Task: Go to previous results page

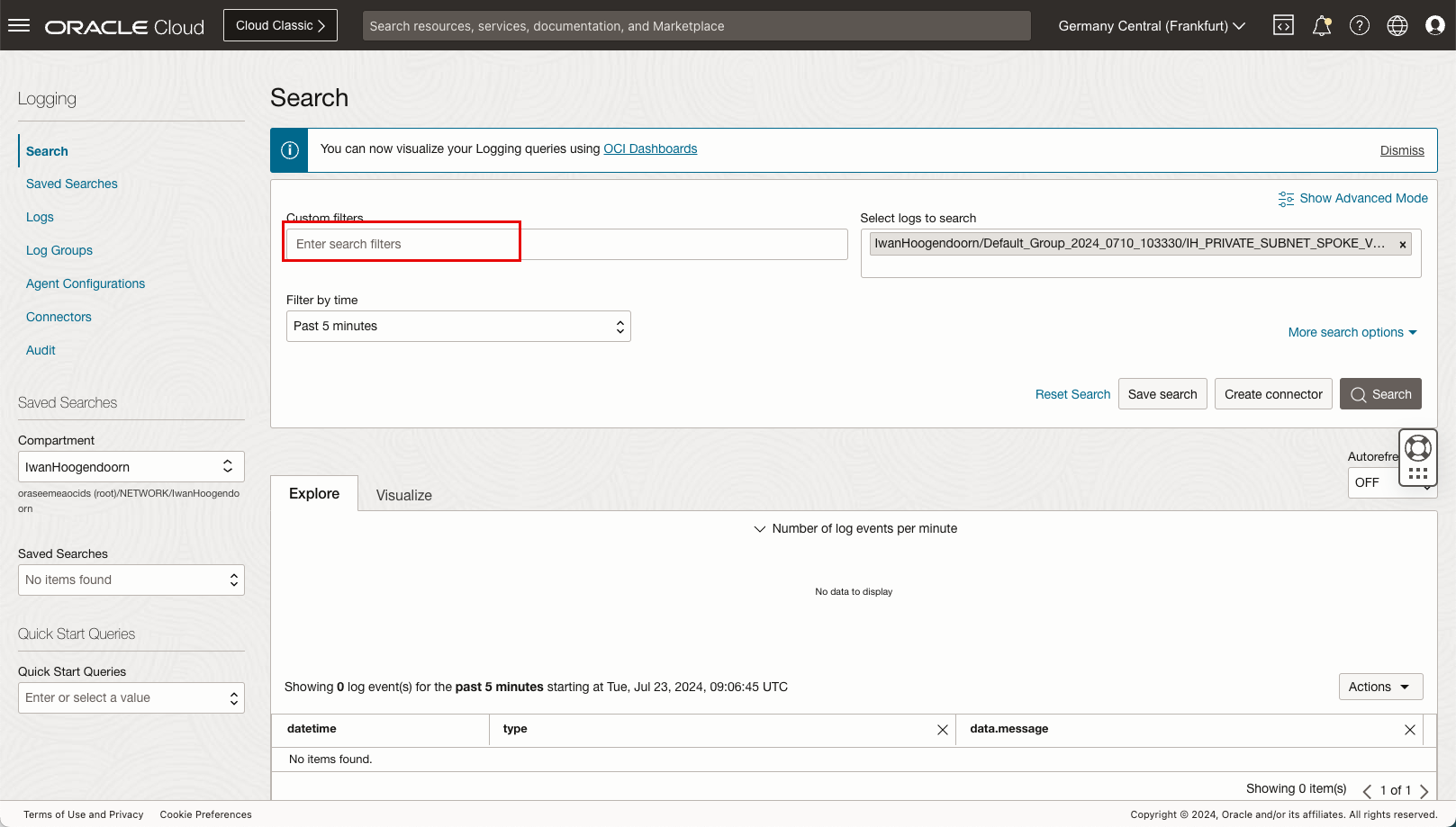Action: click(x=1367, y=791)
